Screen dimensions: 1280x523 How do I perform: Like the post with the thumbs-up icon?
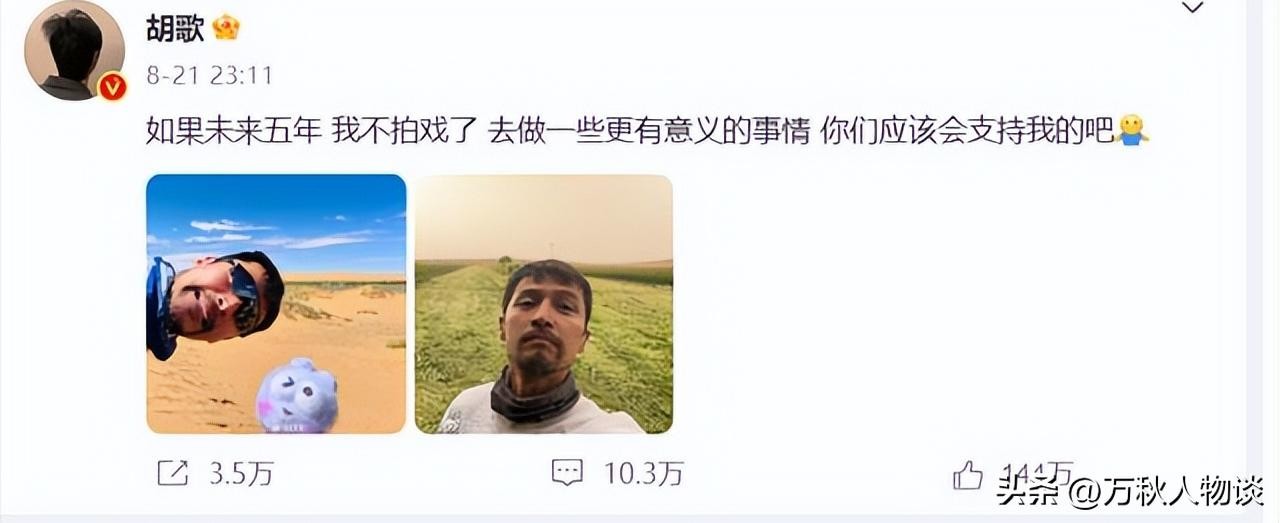[967, 474]
